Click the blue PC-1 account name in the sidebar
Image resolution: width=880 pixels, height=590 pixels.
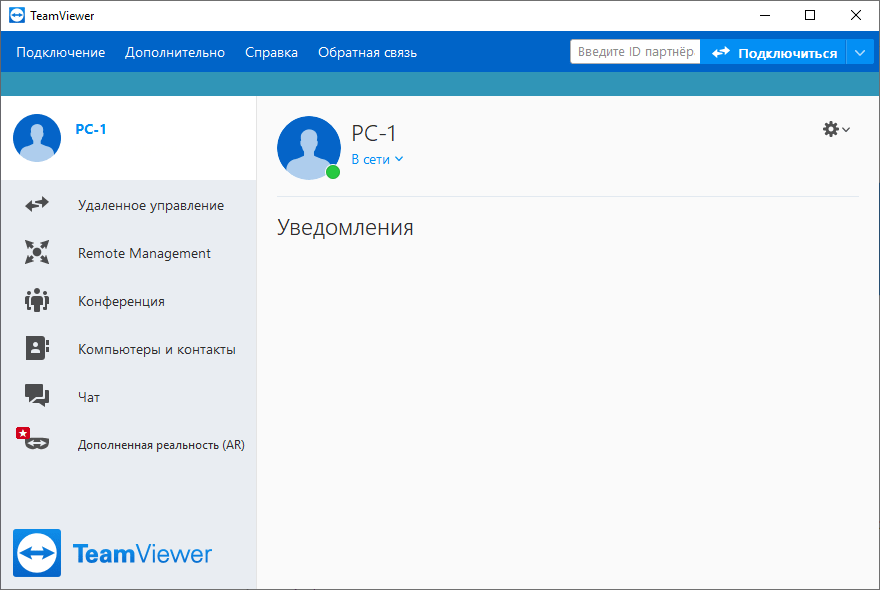91,129
